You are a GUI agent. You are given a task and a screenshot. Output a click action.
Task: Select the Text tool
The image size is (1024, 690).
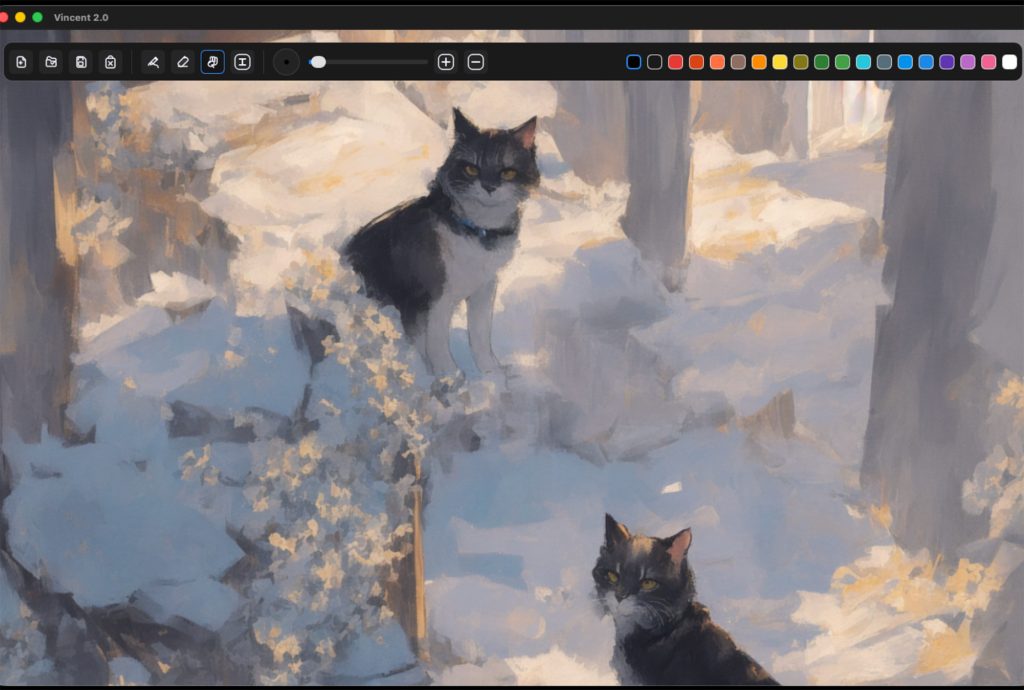click(242, 61)
